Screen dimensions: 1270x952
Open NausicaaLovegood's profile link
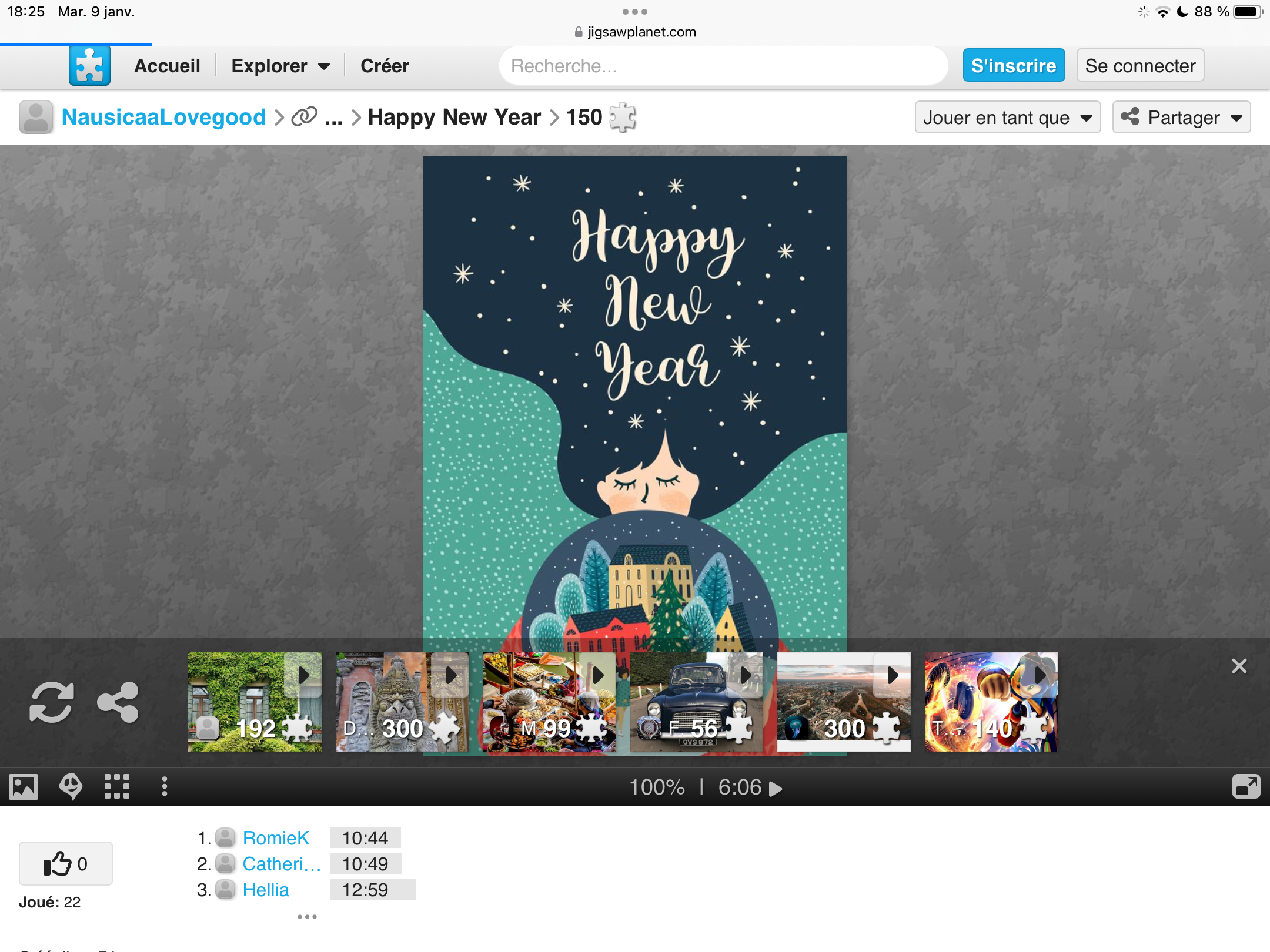pos(163,118)
